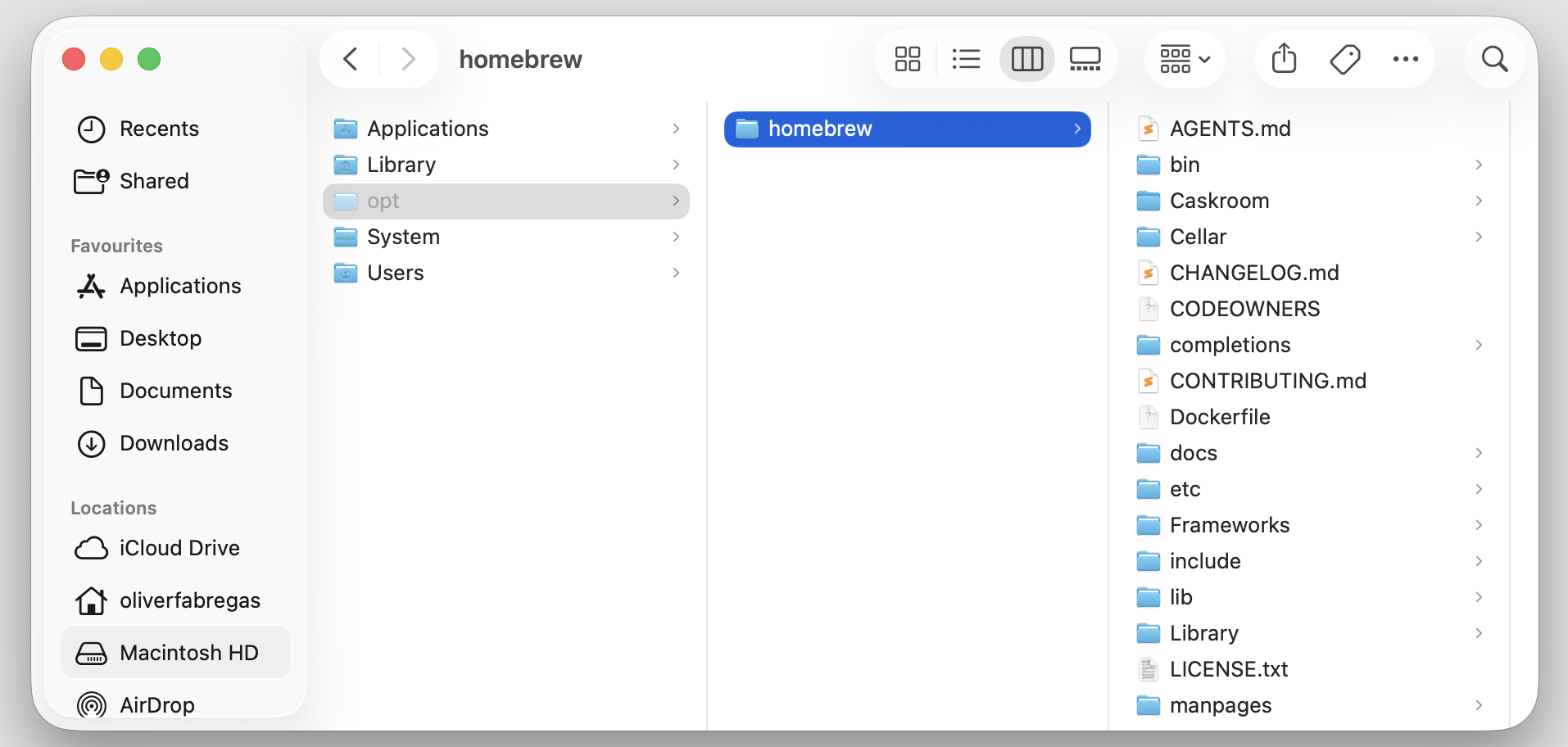Open the More actions ellipsis menu

tap(1406, 59)
